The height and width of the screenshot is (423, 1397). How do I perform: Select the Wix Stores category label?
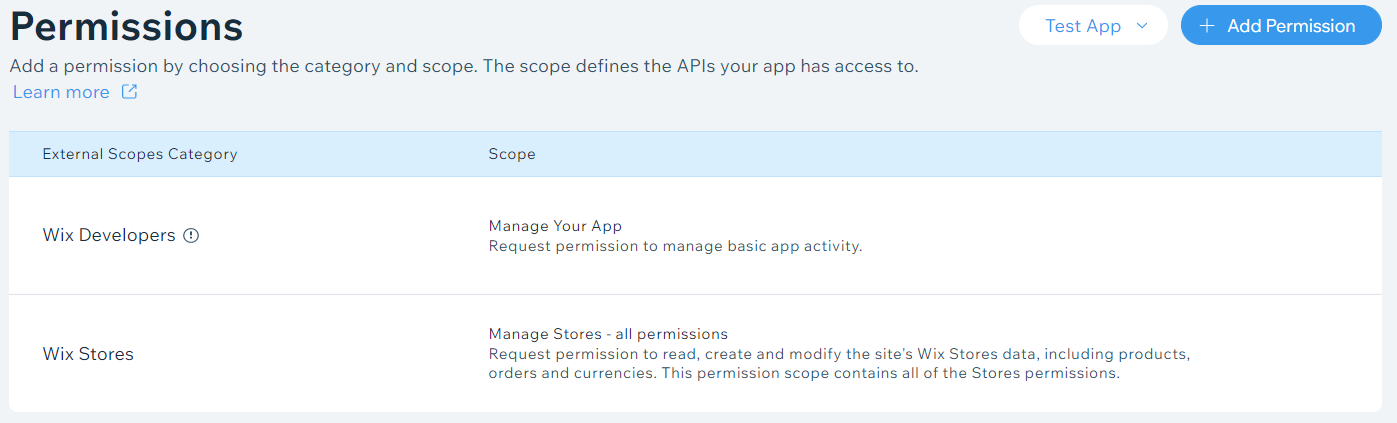tap(88, 354)
